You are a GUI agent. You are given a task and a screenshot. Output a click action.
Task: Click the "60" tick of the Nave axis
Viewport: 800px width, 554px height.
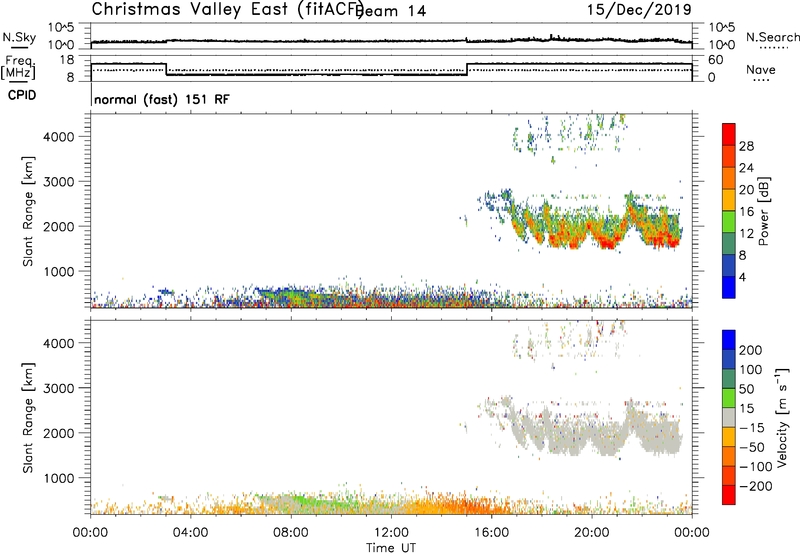pyautogui.click(x=715, y=60)
